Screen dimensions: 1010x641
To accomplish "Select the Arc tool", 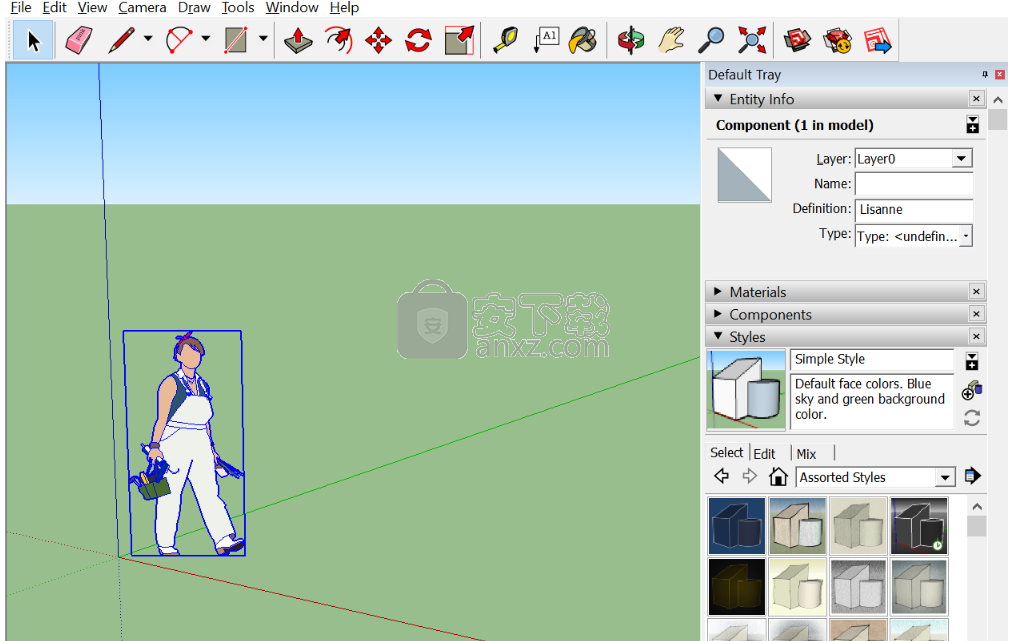I will tap(178, 40).
